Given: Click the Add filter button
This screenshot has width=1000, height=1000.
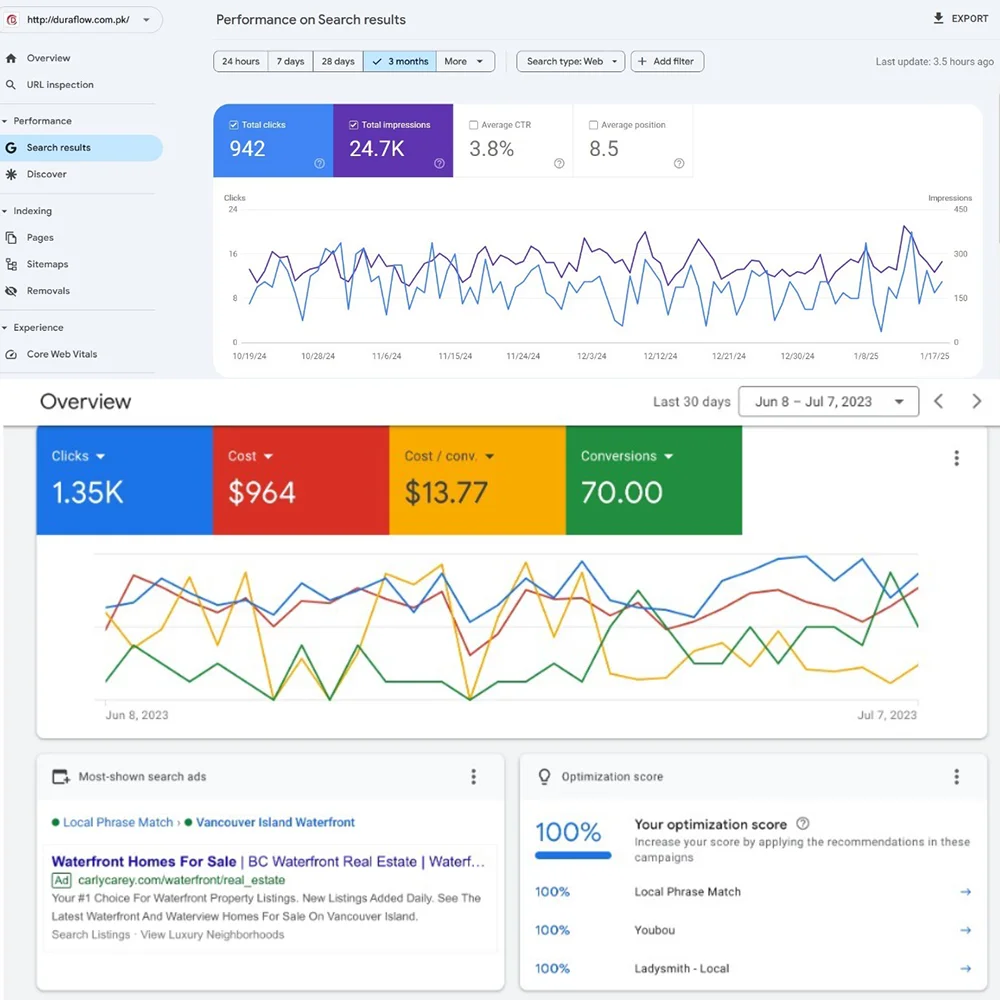Looking at the screenshot, I should 666,62.
